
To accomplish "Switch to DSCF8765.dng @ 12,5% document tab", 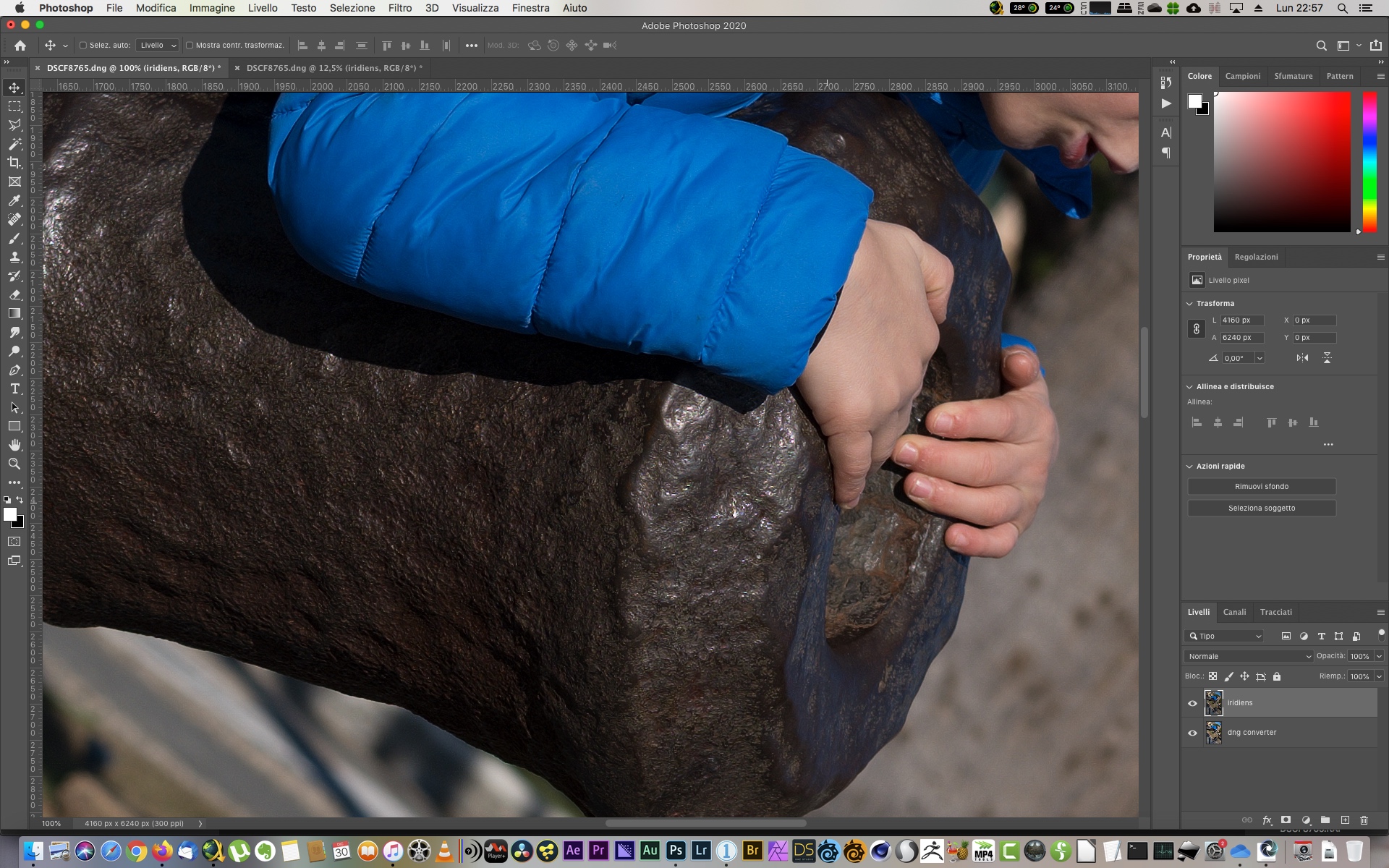I will coord(334,68).
